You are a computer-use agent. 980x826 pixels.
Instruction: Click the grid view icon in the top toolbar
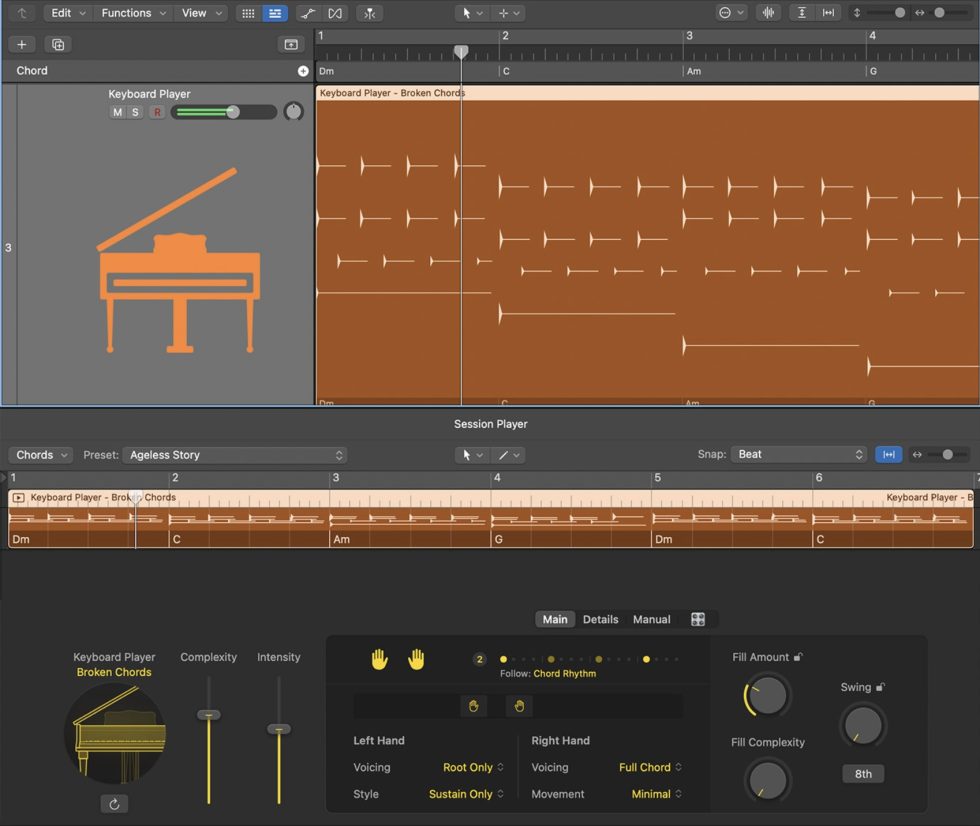(247, 13)
